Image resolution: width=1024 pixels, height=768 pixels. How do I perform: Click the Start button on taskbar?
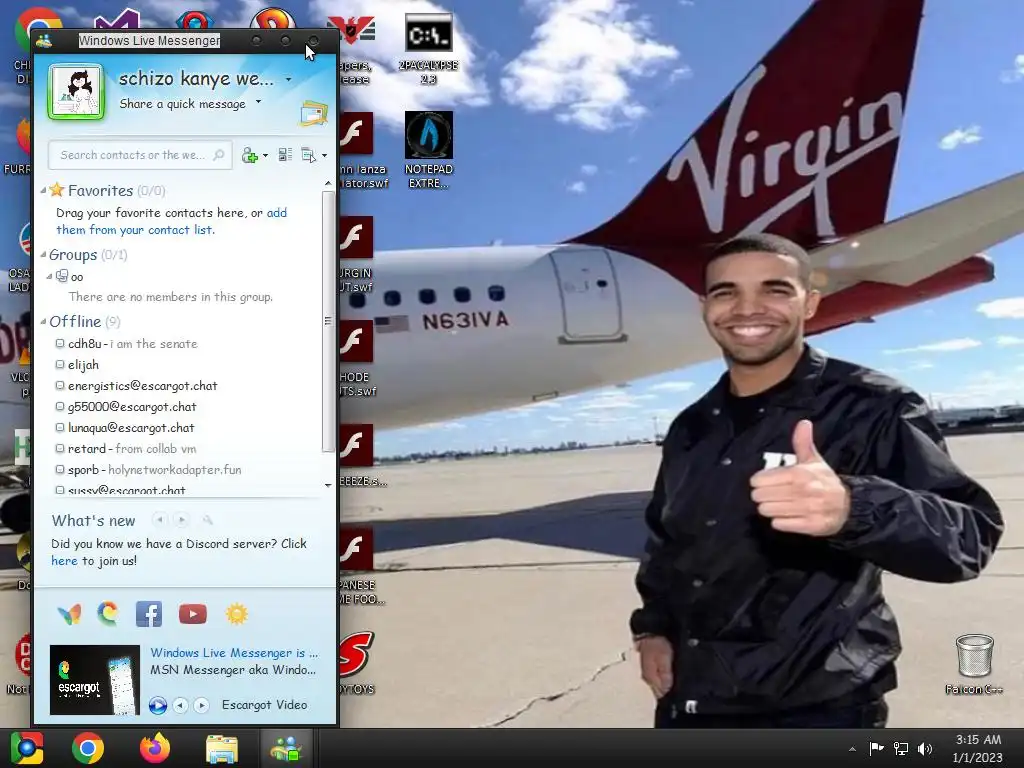pyautogui.click(x=27, y=748)
